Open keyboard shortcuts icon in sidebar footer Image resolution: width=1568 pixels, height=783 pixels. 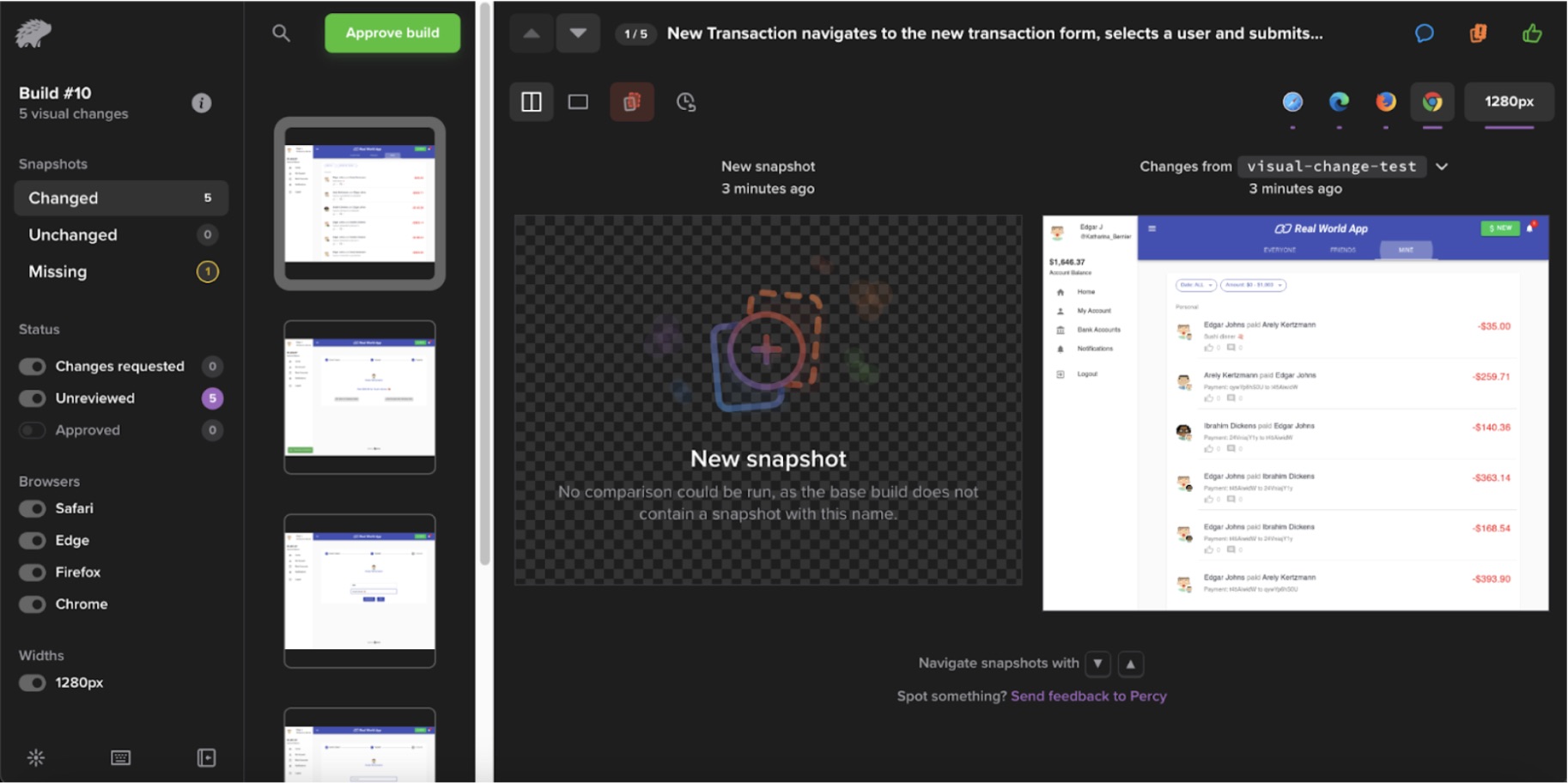coord(120,757)
